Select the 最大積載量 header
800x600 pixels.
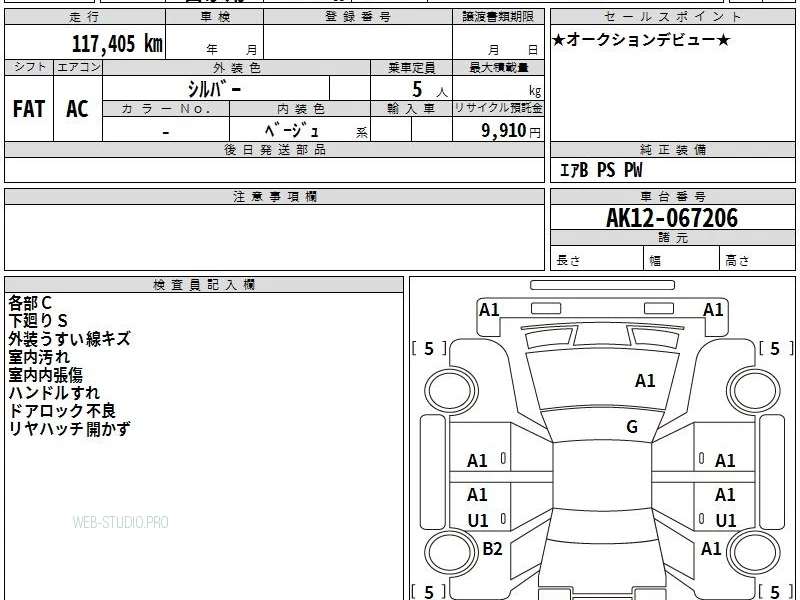pyautogui.click(x=498, y=68)
